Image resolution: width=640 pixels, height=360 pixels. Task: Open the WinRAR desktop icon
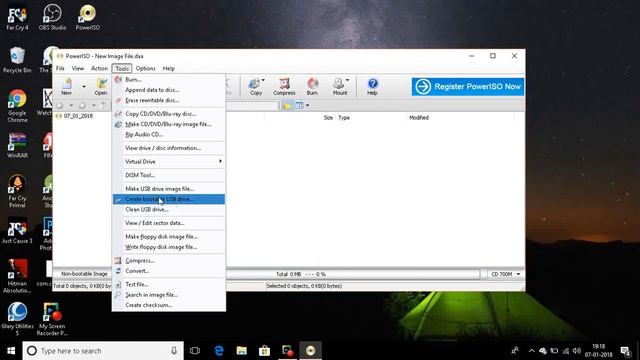click(17, 146)
